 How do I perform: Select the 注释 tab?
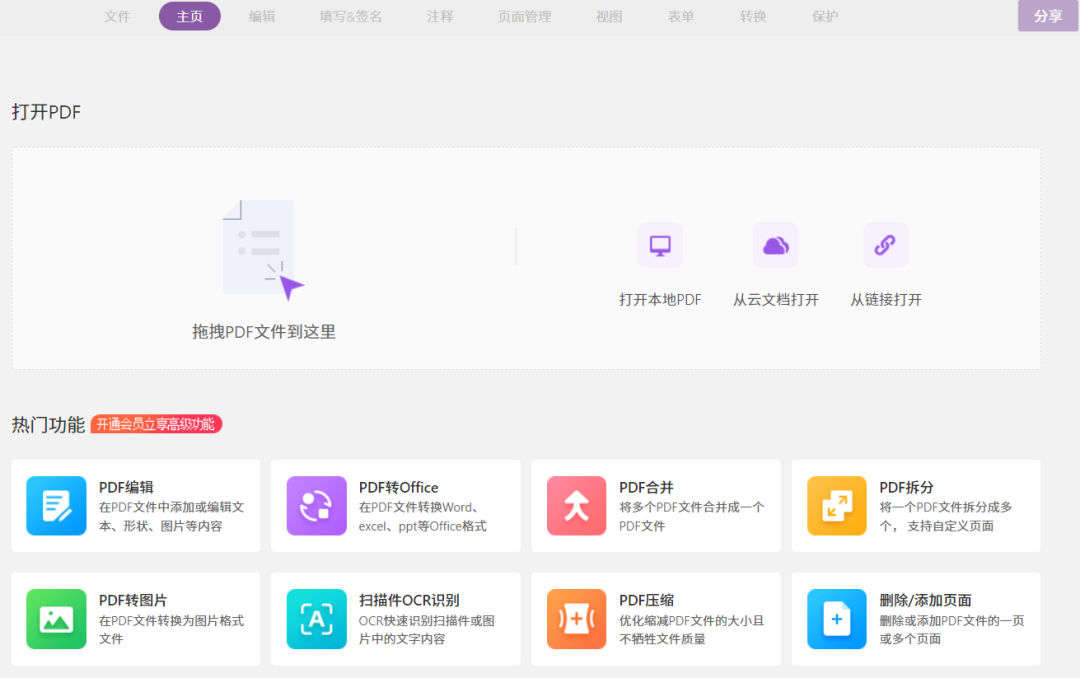[440, 16]
